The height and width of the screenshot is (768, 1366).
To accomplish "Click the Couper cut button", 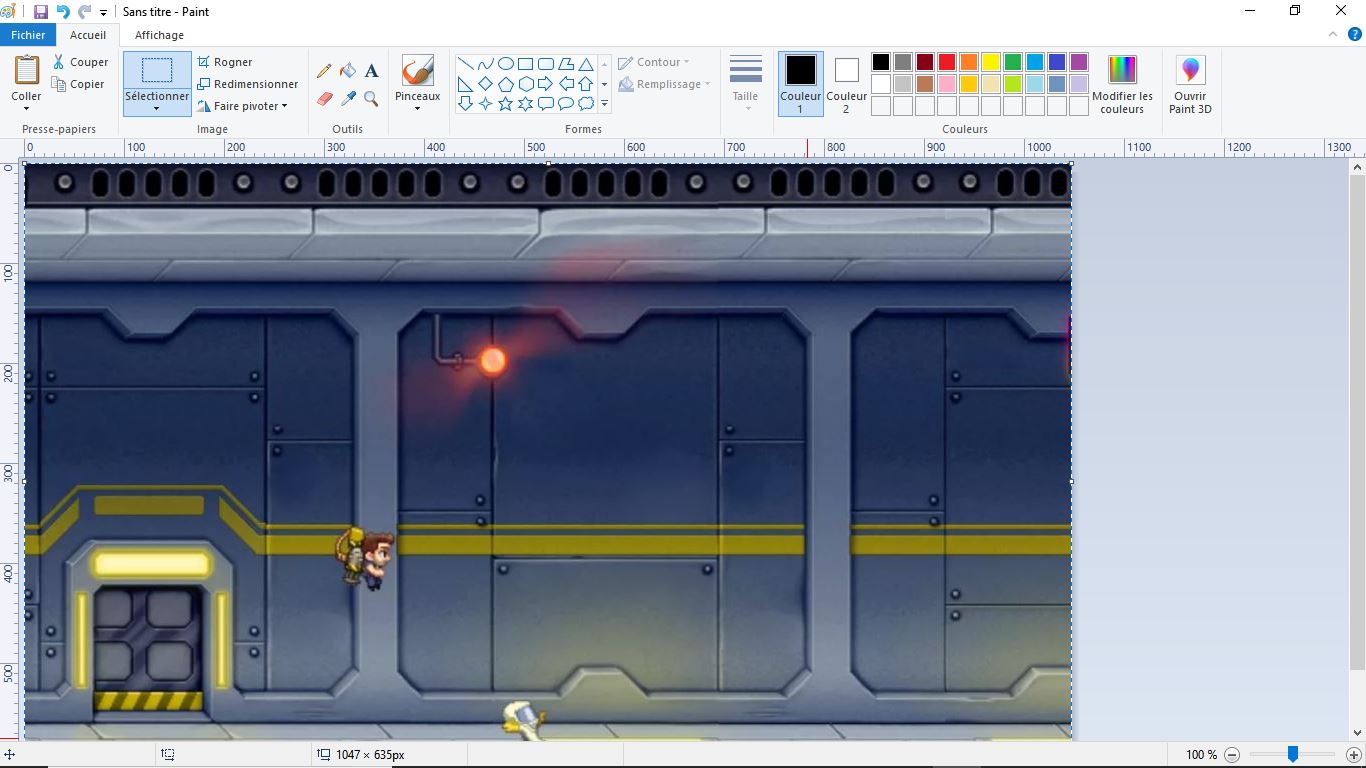I will tap(80, 62).
